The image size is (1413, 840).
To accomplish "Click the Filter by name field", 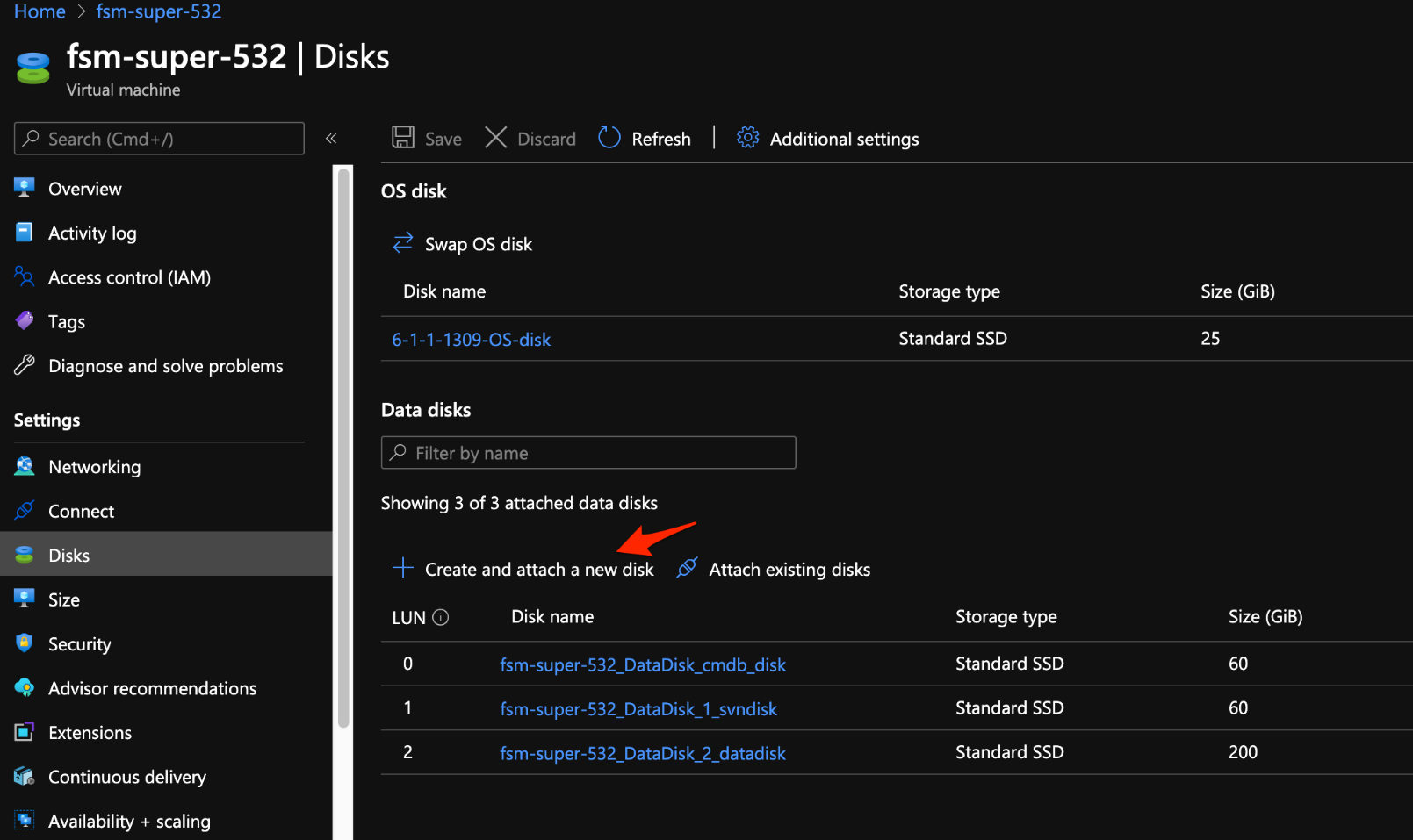I will [x=588, y=453].
